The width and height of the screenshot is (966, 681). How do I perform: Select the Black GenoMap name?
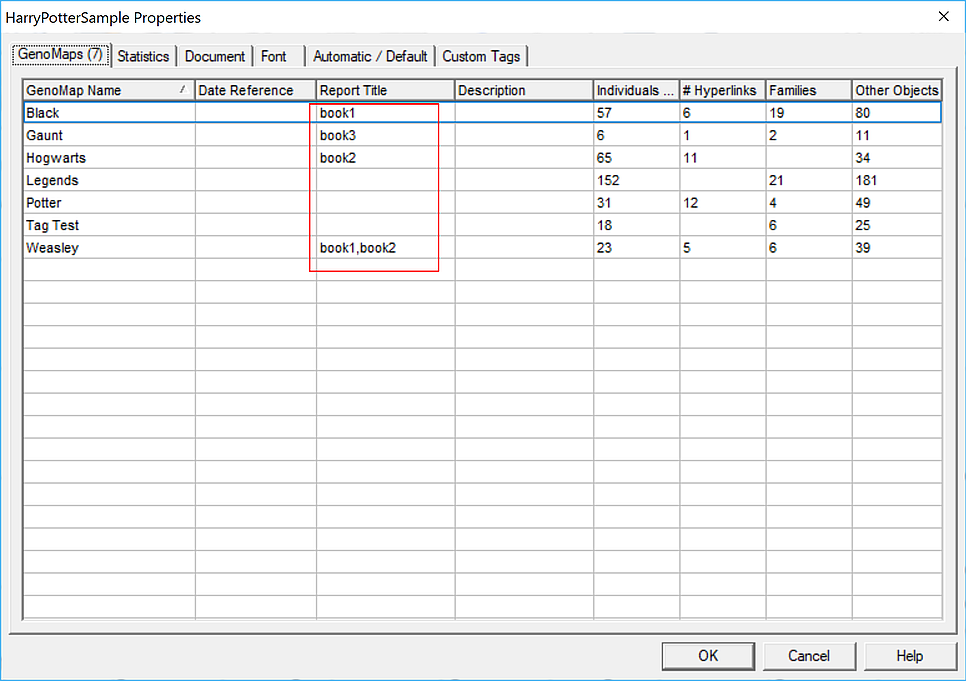click(43, 113)
